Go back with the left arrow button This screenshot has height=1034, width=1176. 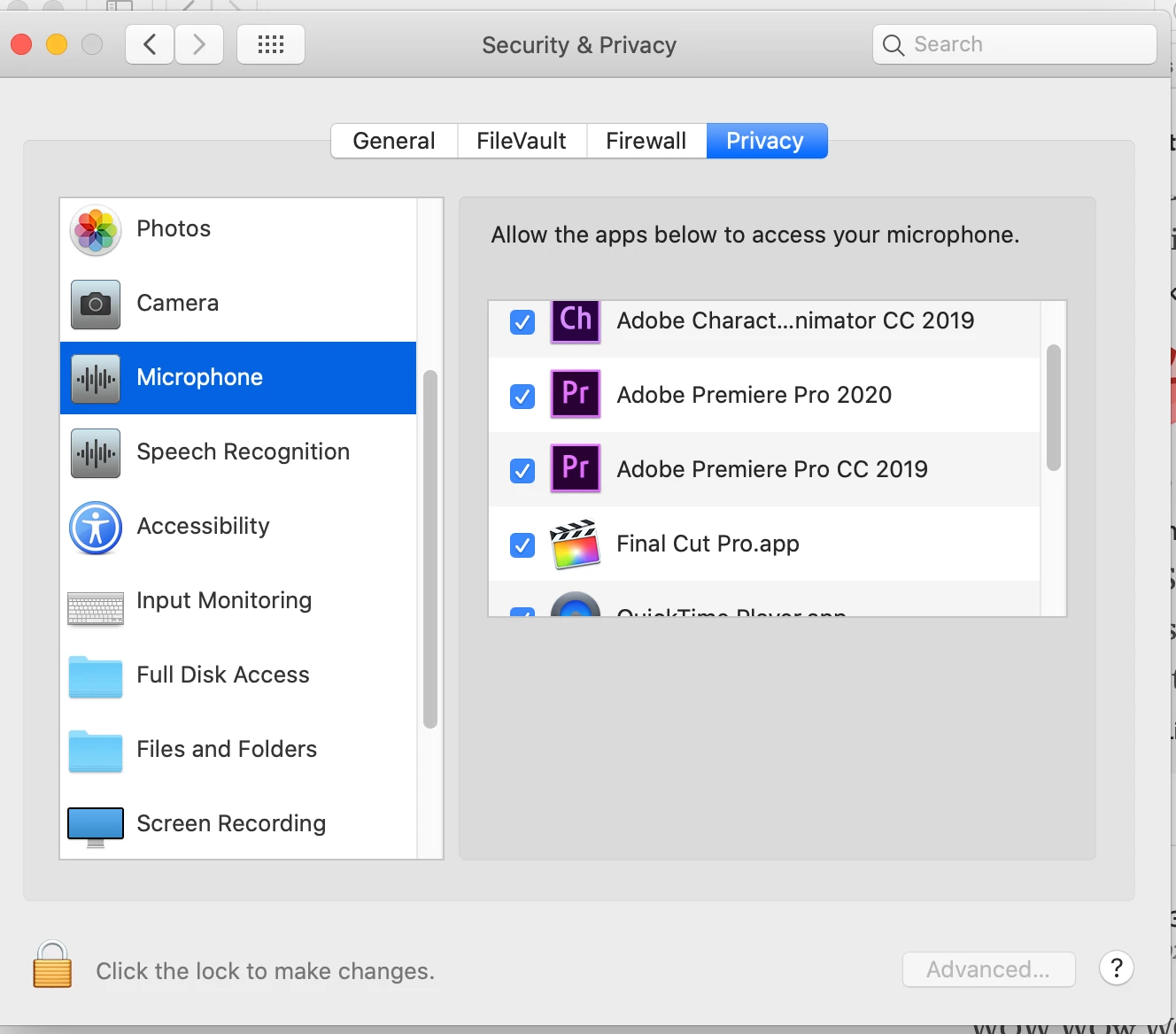[x=150, y=44]
